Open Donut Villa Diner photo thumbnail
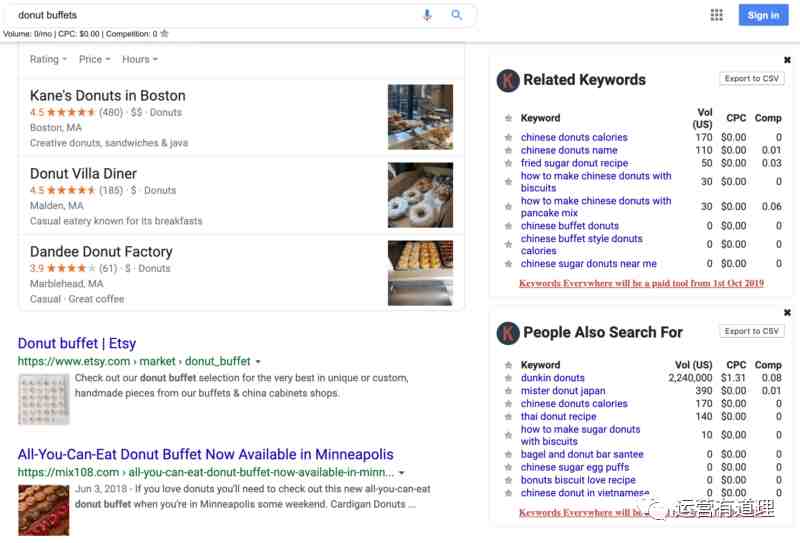The width and height of the screenshot is (800, 543). pyautogui.click(x=420, y=195)
